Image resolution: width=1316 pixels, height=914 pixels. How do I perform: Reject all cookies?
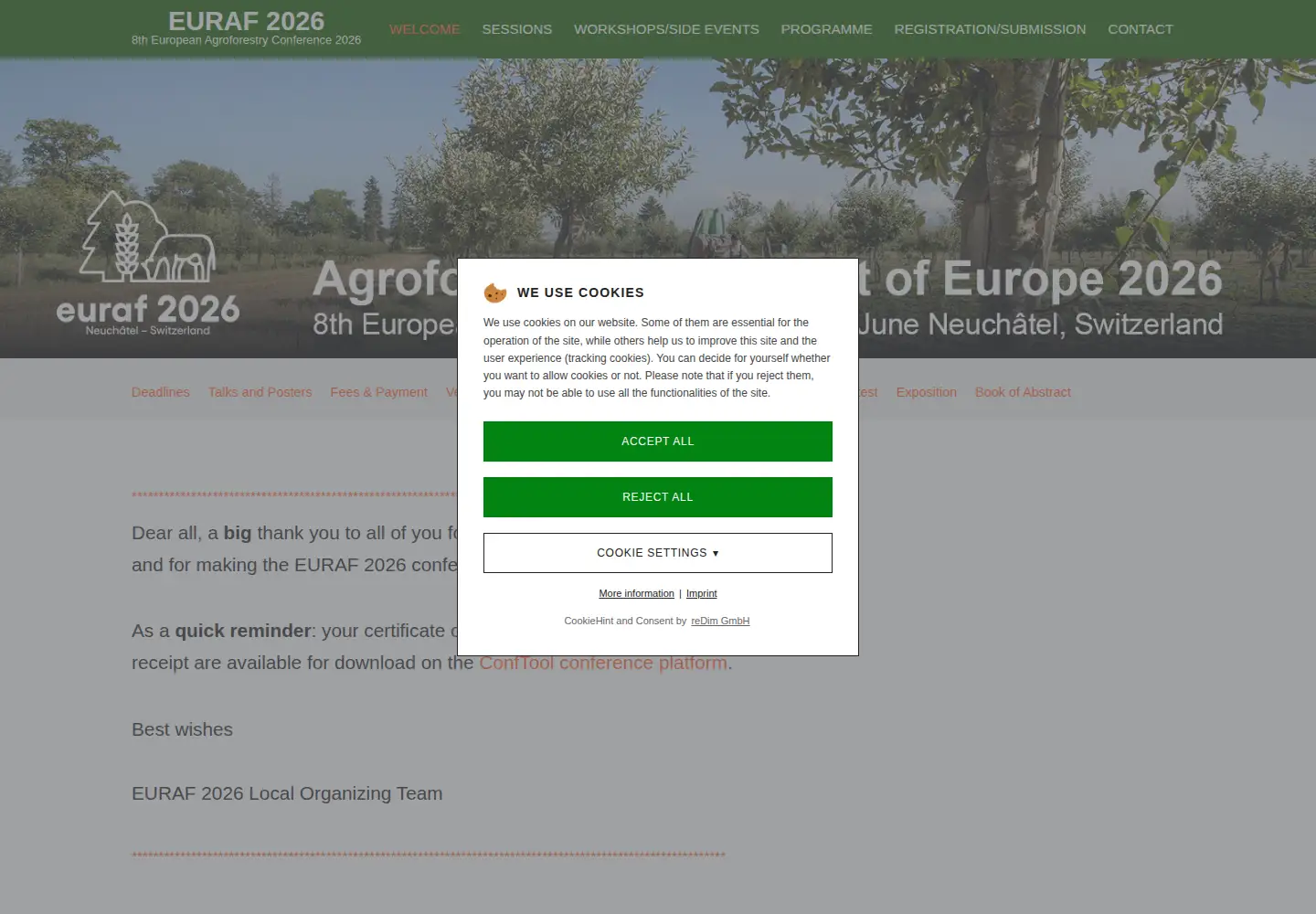coord(658,497)
